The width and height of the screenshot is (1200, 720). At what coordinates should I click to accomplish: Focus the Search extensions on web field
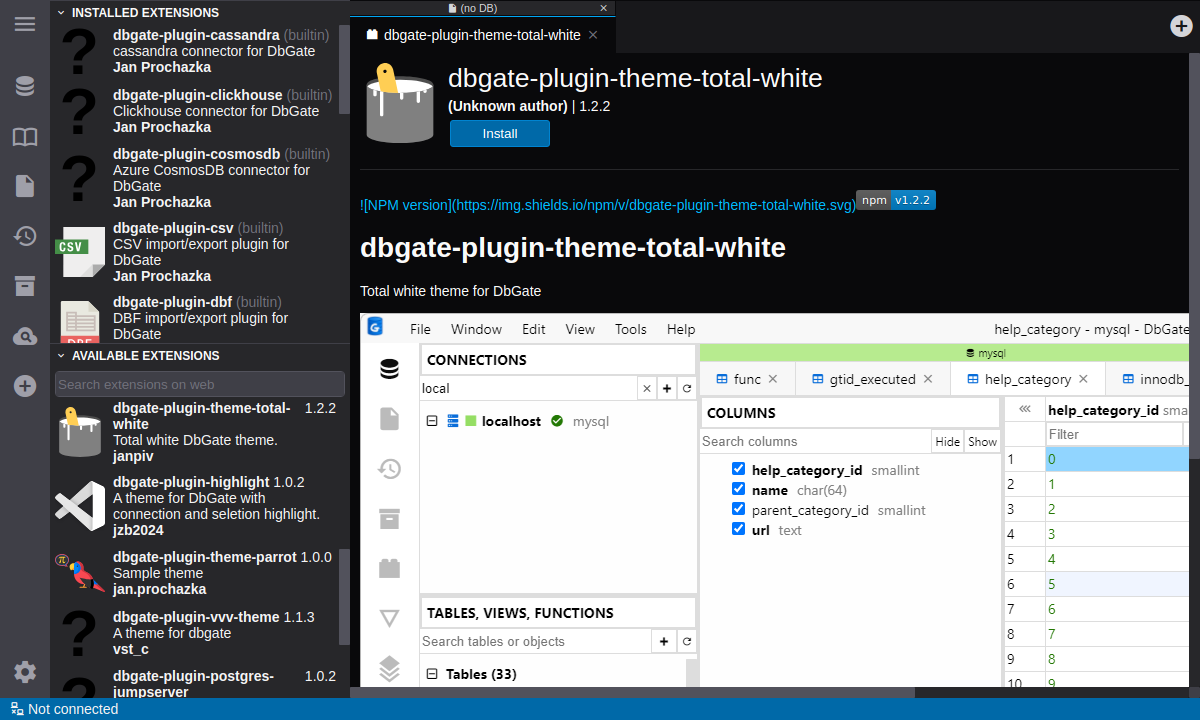(200, 384)
